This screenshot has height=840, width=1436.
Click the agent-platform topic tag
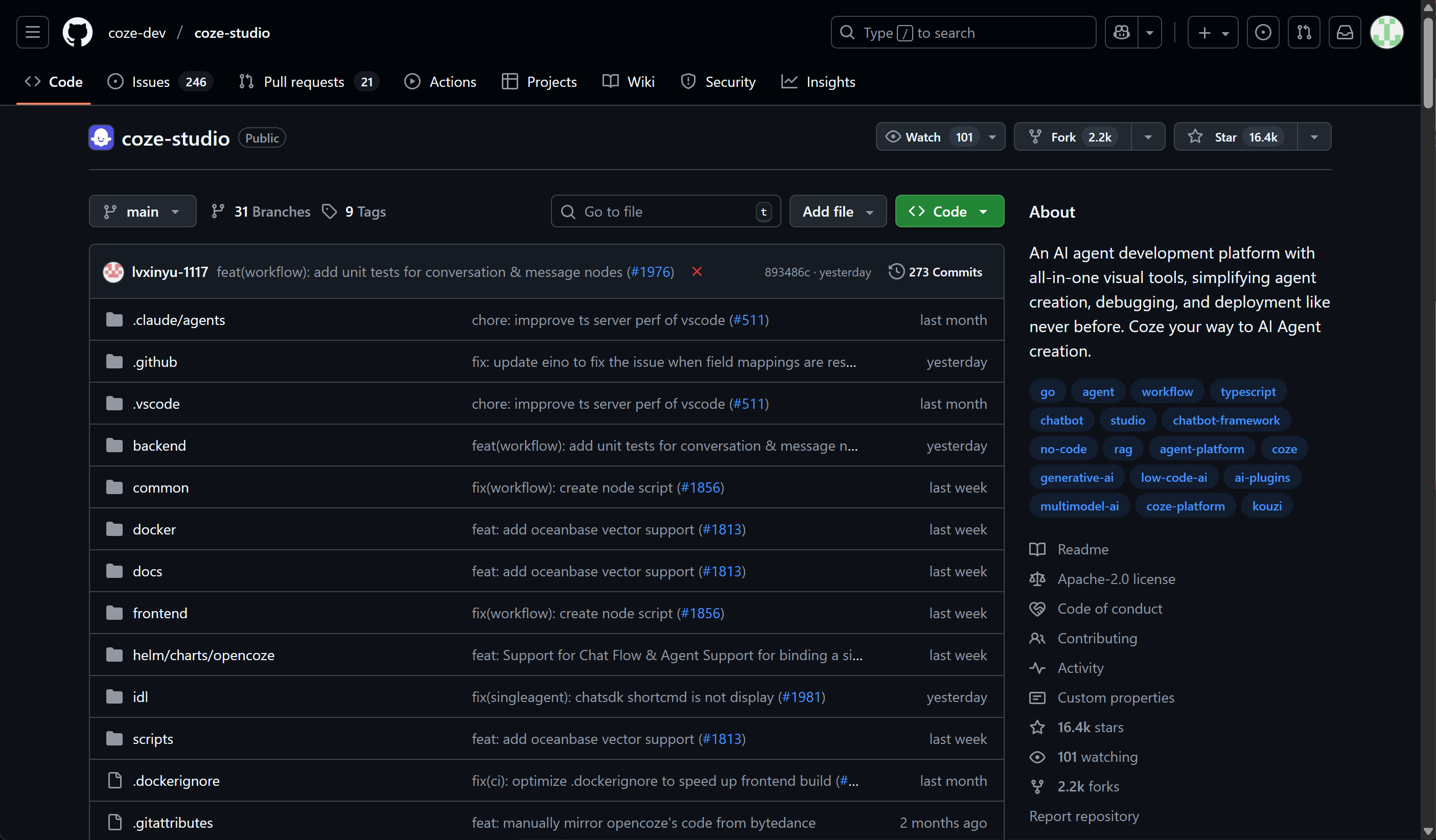click(x=1202, y=449)
